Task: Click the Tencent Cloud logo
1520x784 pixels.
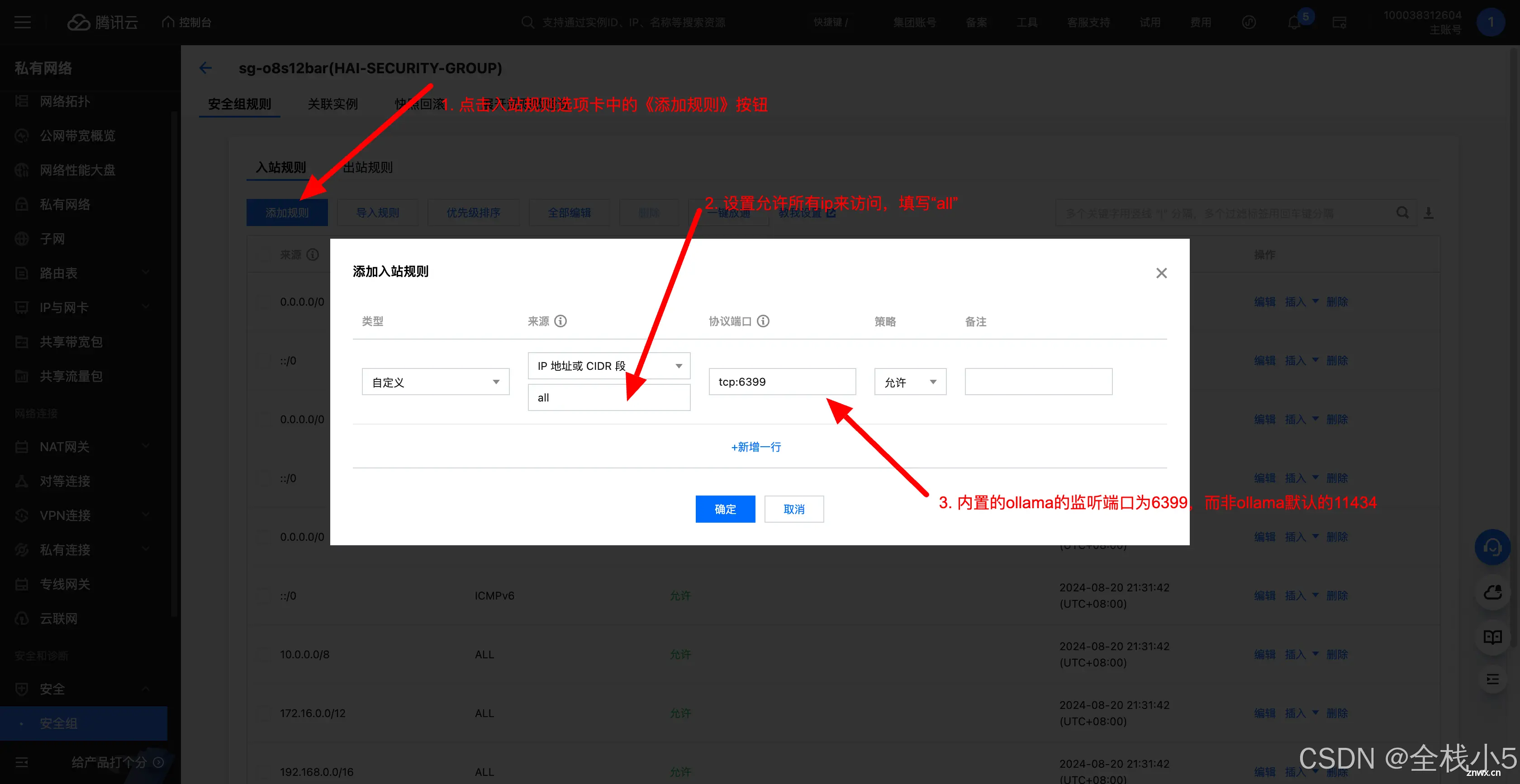Action: pos(103,23)
